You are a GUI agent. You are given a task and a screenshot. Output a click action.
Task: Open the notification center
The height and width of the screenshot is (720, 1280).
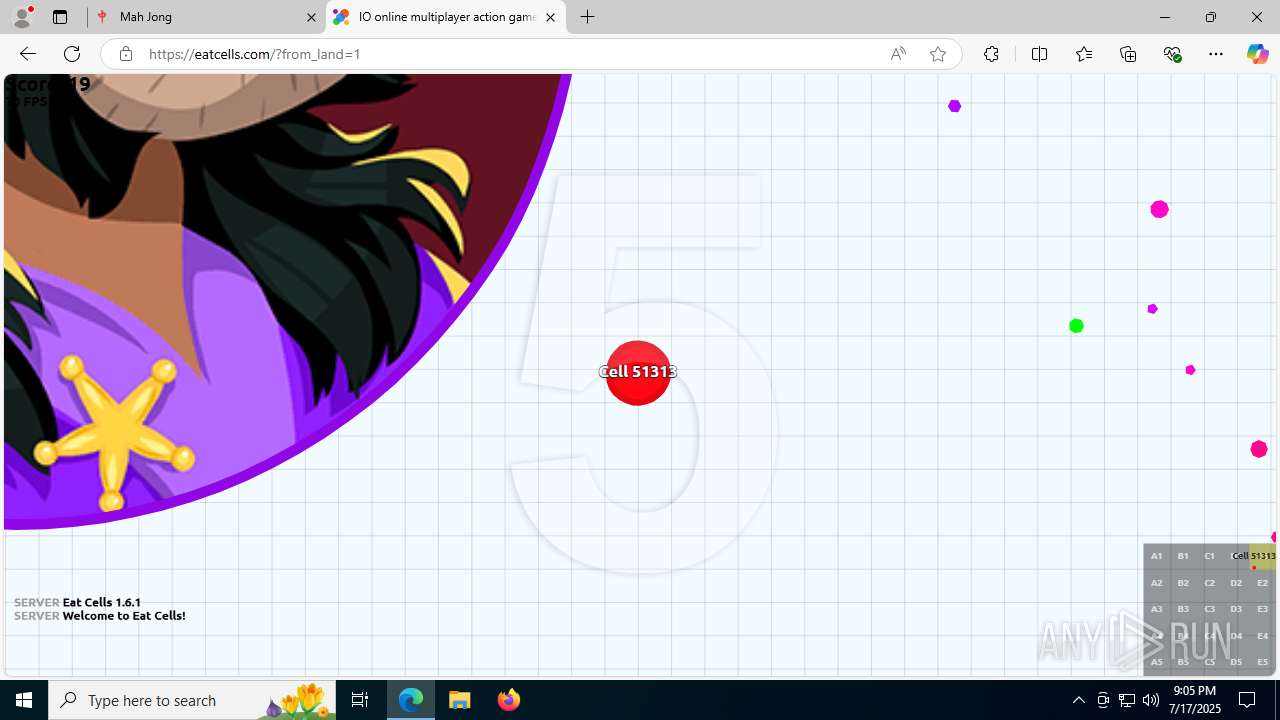1247,700
